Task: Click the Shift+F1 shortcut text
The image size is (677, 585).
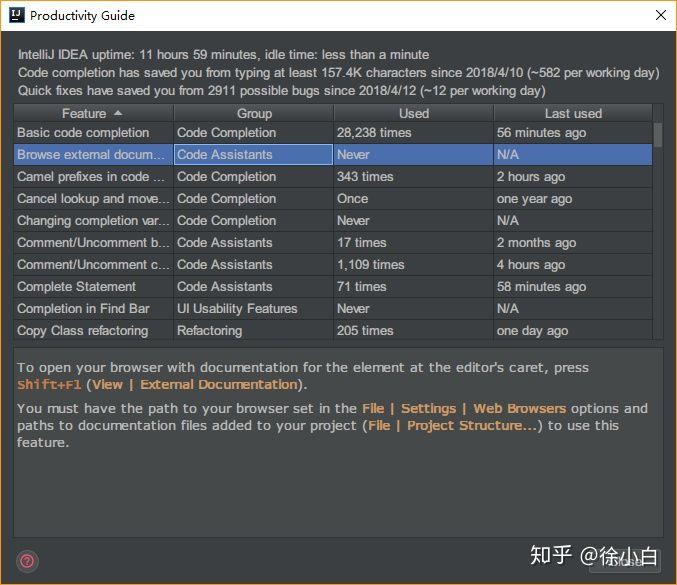Action: (49, 385)
